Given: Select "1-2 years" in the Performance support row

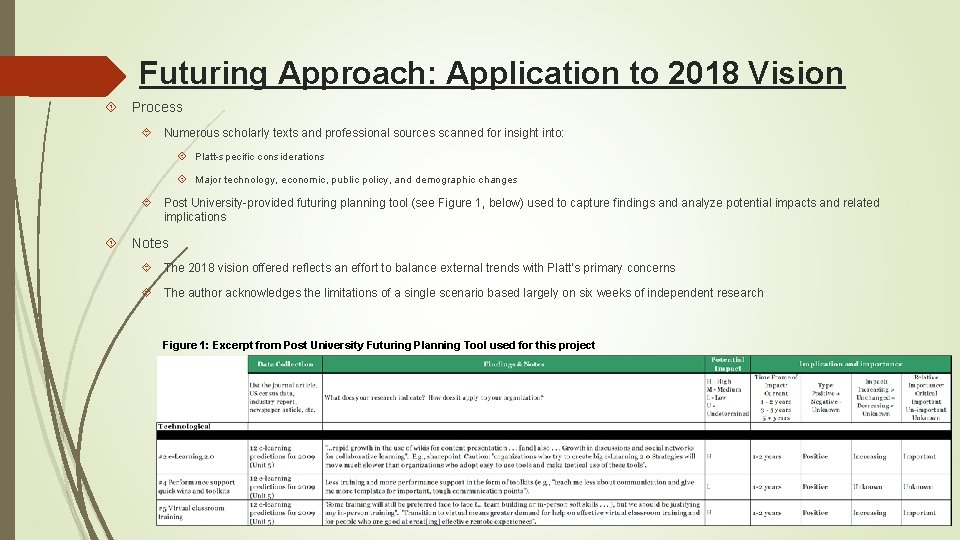Looking at the screenshot, I should pos(767,487).
